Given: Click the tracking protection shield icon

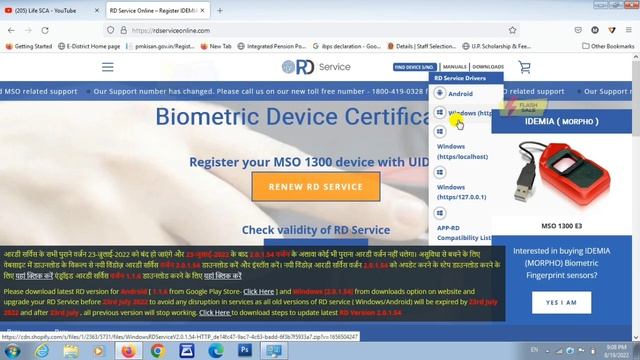Looking at the screenshot, I should 110,30.
